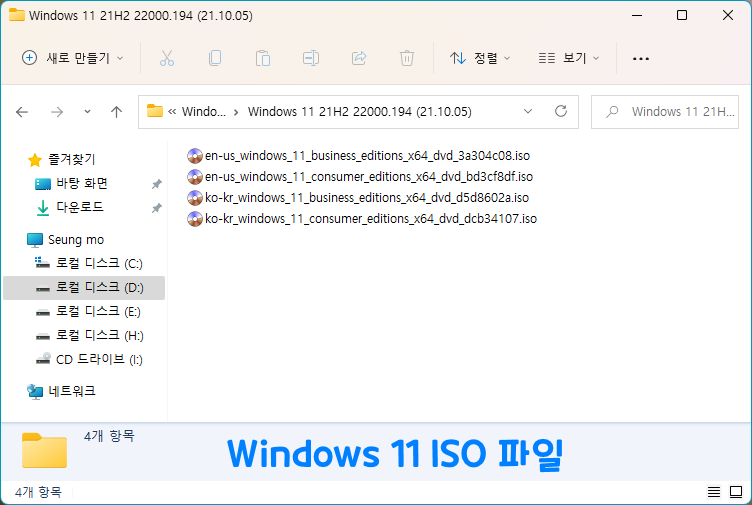The width and height of the screenshot is (752, 505).
Task: Open the 새로 만들기 (New) dropdown
Action: [x=73, y=58]
